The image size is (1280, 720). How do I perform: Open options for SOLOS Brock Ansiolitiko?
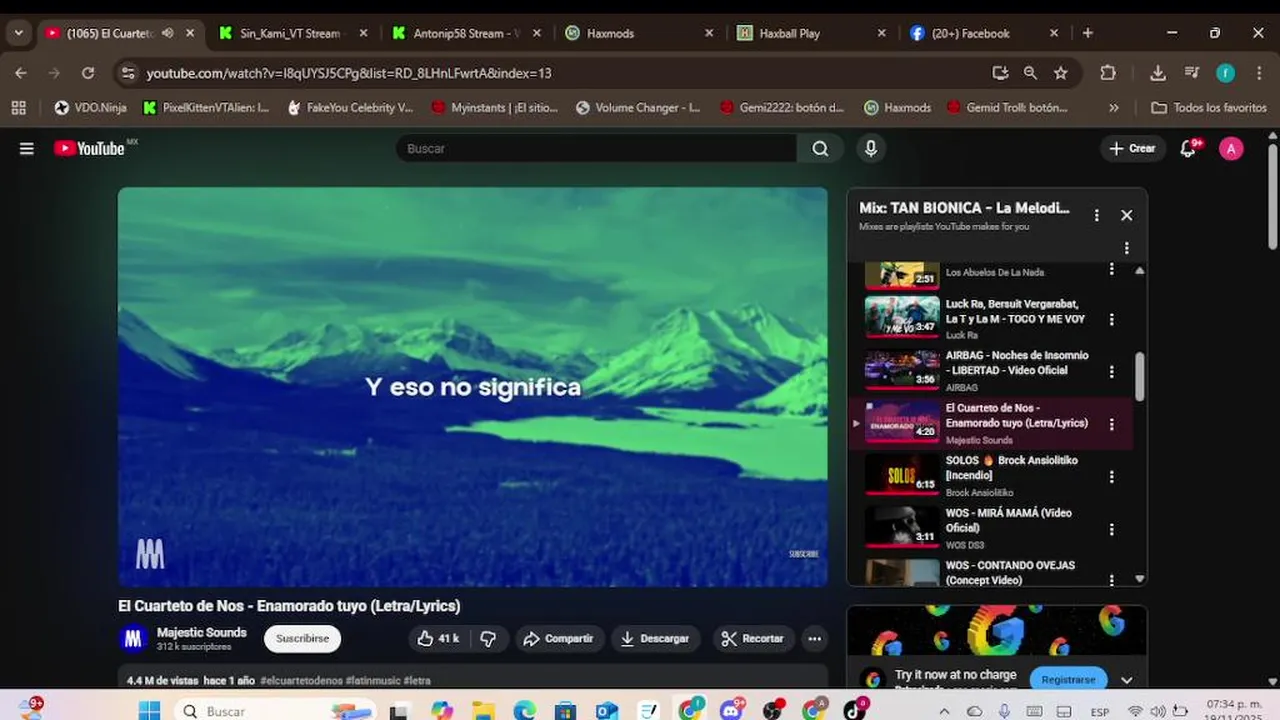tap(1111, 476)
